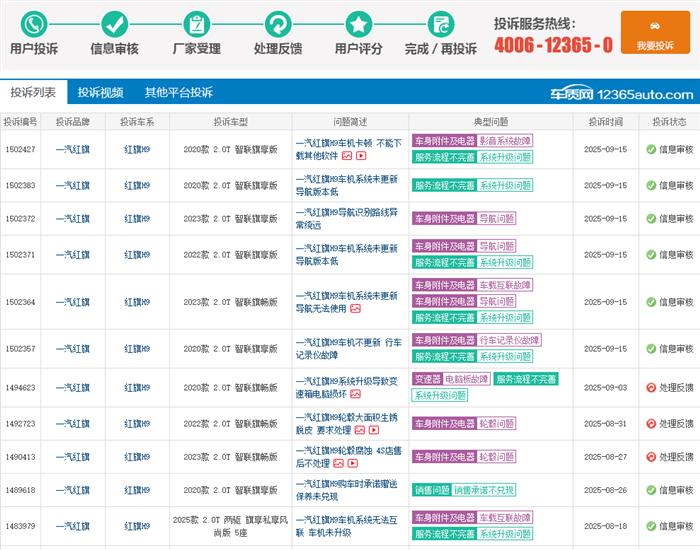Click the 处理反馈 refresh step icon

pos(277,24)
